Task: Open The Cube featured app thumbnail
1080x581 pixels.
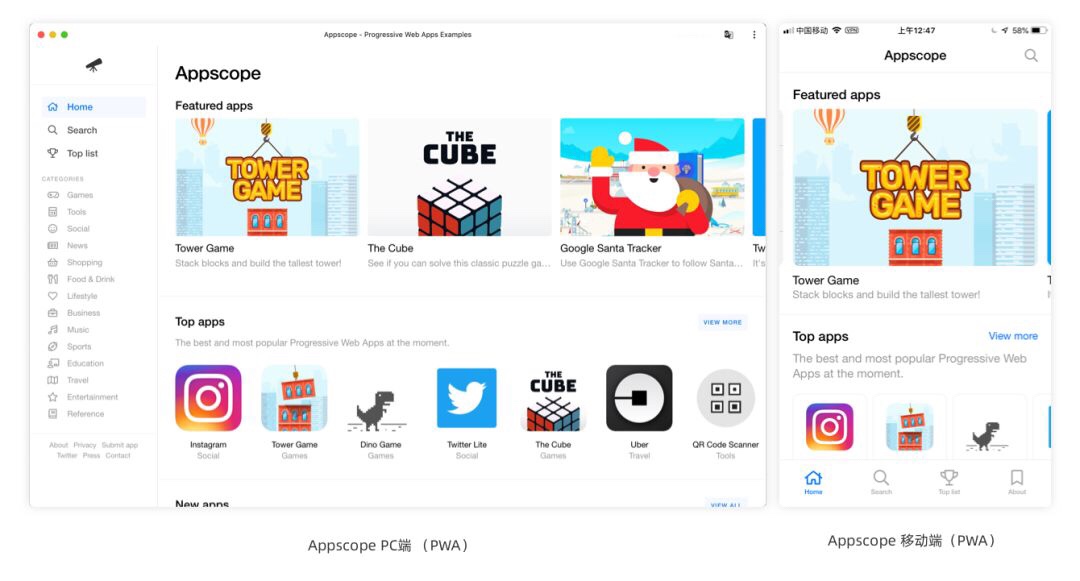Action: (459, 177)
